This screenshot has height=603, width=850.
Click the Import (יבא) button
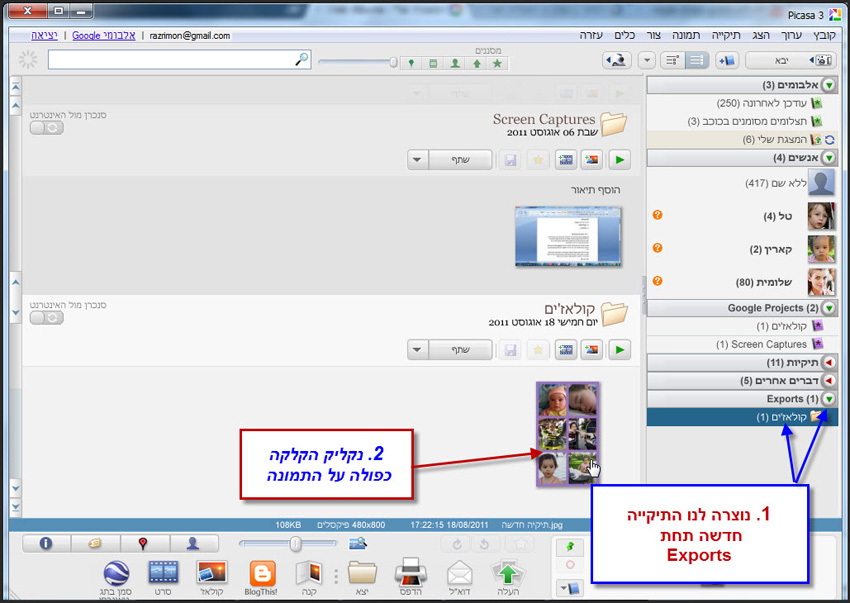[791, 60]
